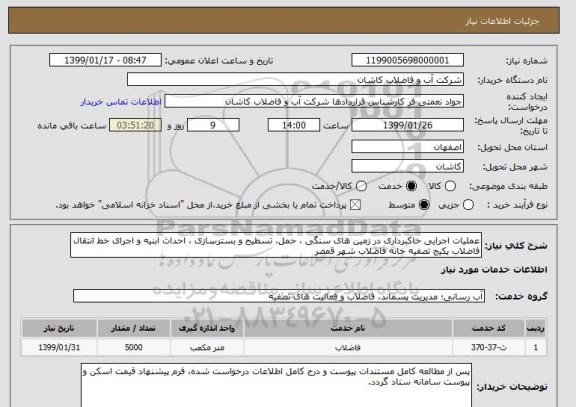Viewport: 576px width, 407px height.
Task: Choose the متوسط purchase type radio
Action: [424, 205]
